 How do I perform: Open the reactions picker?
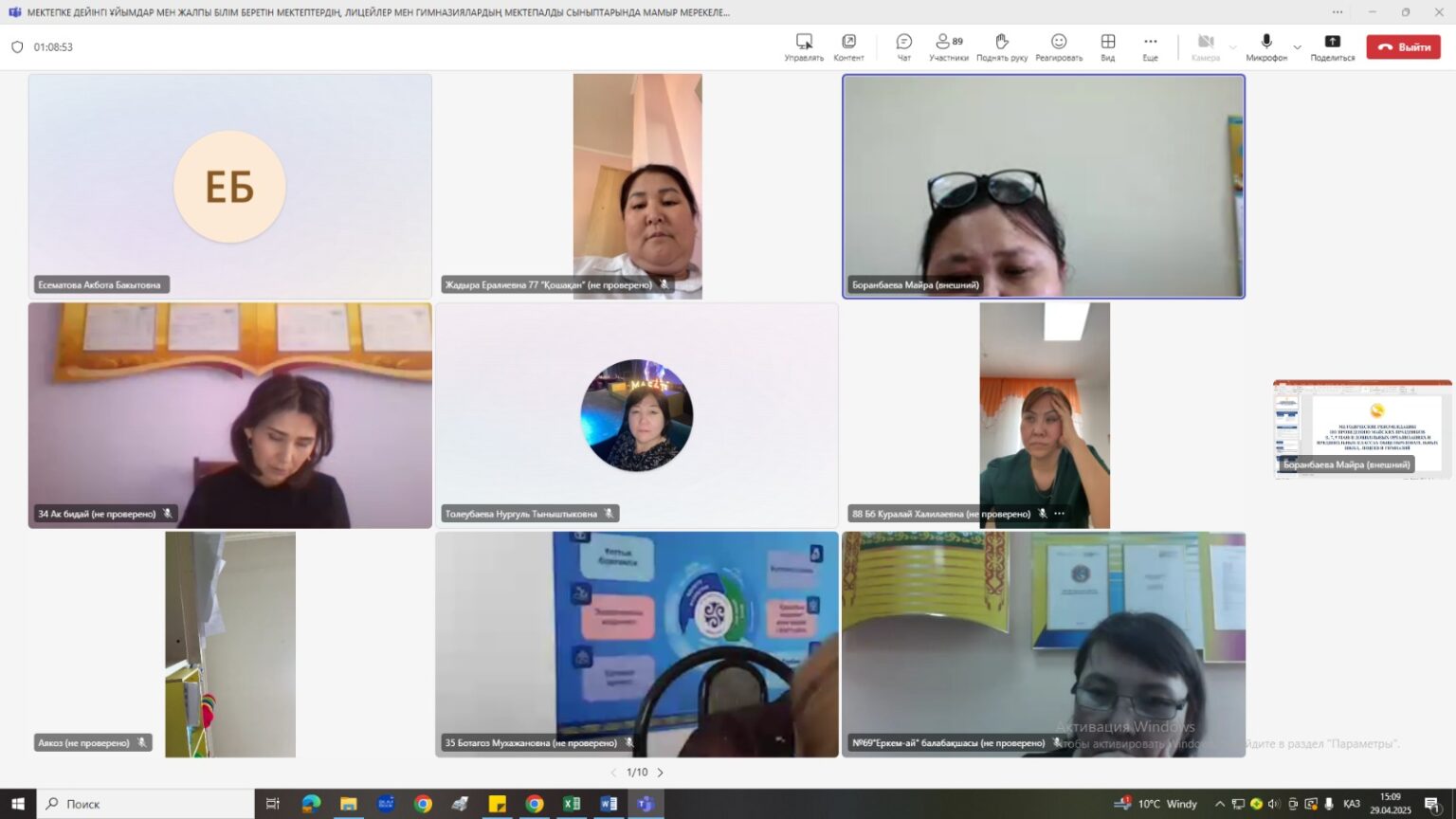pyautogui.click(x=1059, y=46)
